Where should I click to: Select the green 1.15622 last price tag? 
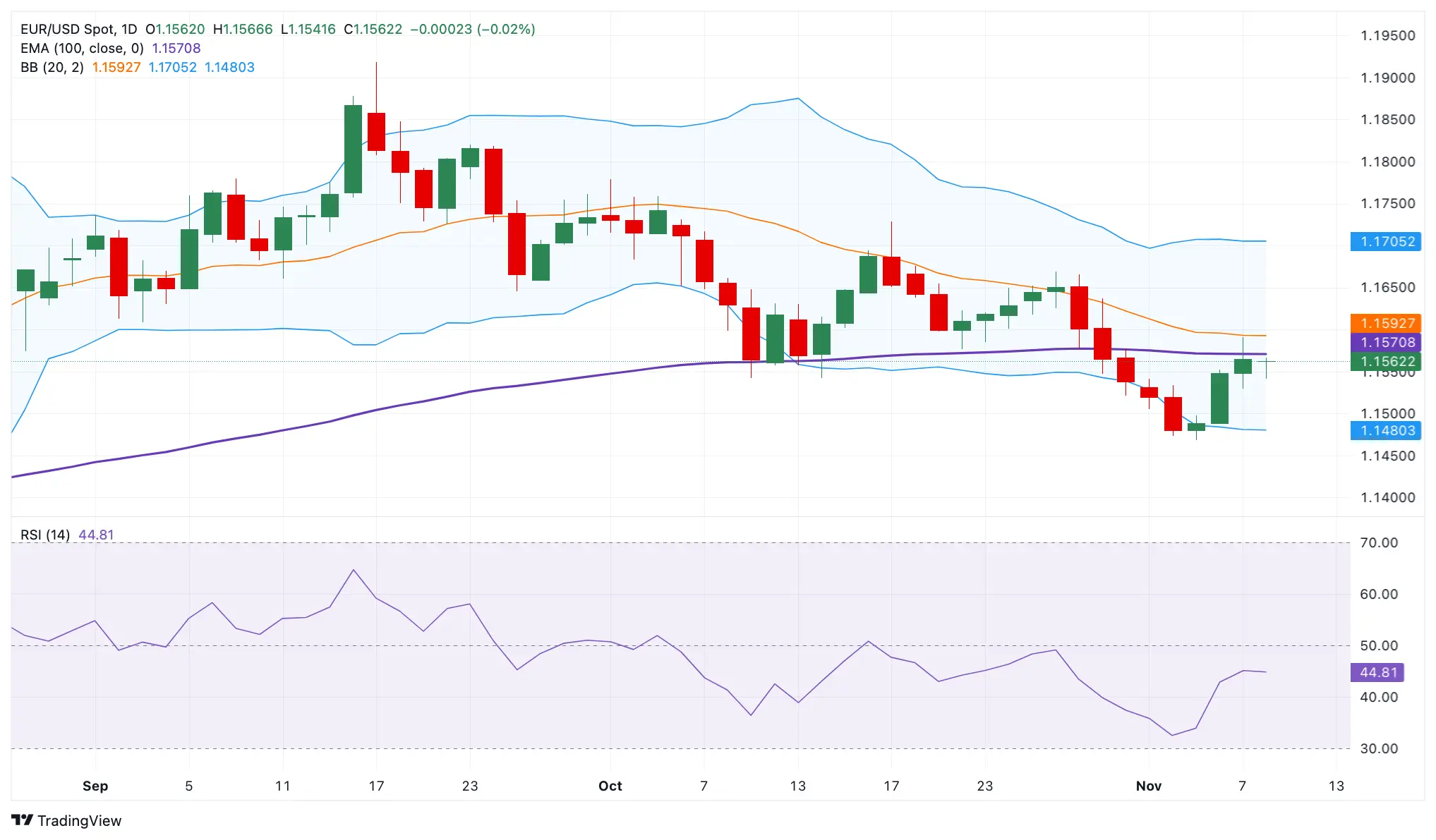click(x=1385, y=361)
